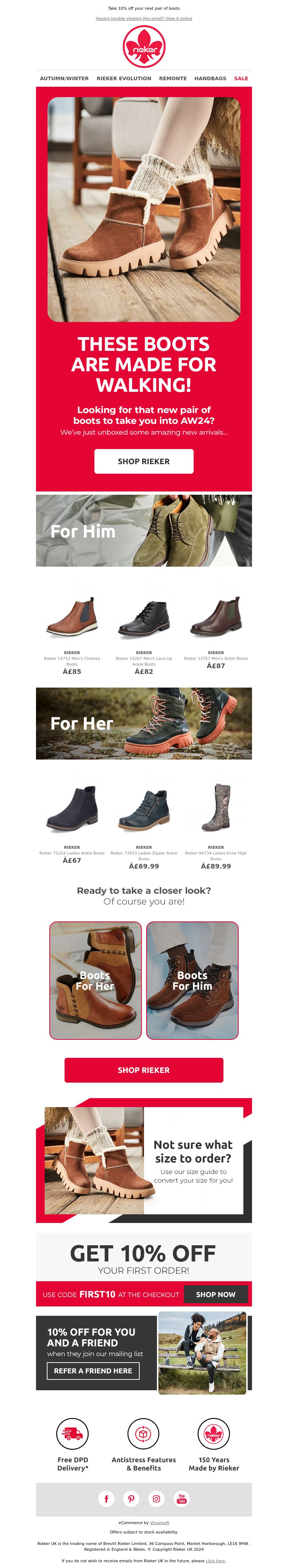Click the Rieker logo at top
This screenshot has width=288, height=1568.
[144, 47]
